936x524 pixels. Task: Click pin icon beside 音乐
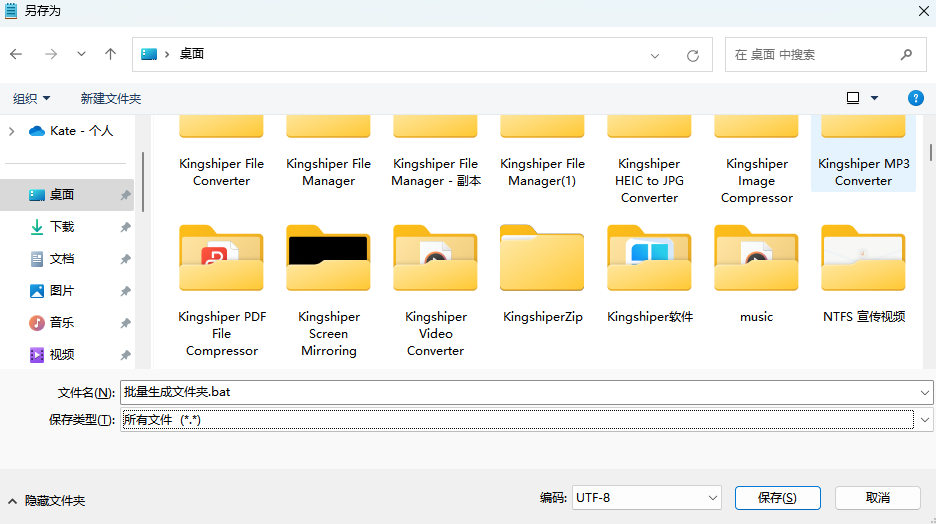(125, 323)
